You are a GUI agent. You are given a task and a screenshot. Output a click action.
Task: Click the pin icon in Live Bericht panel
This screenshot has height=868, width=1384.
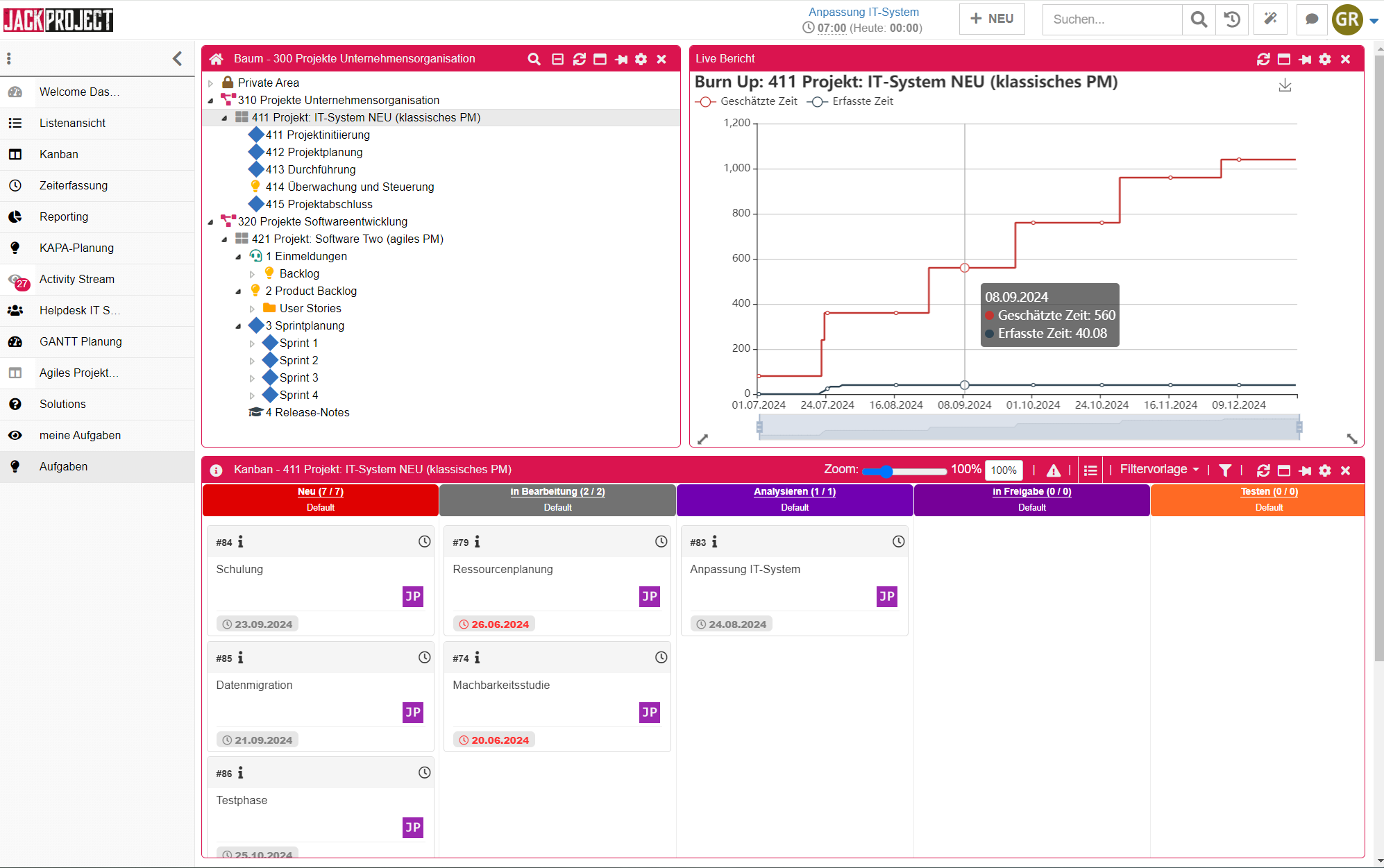[x=1305, y=59]
